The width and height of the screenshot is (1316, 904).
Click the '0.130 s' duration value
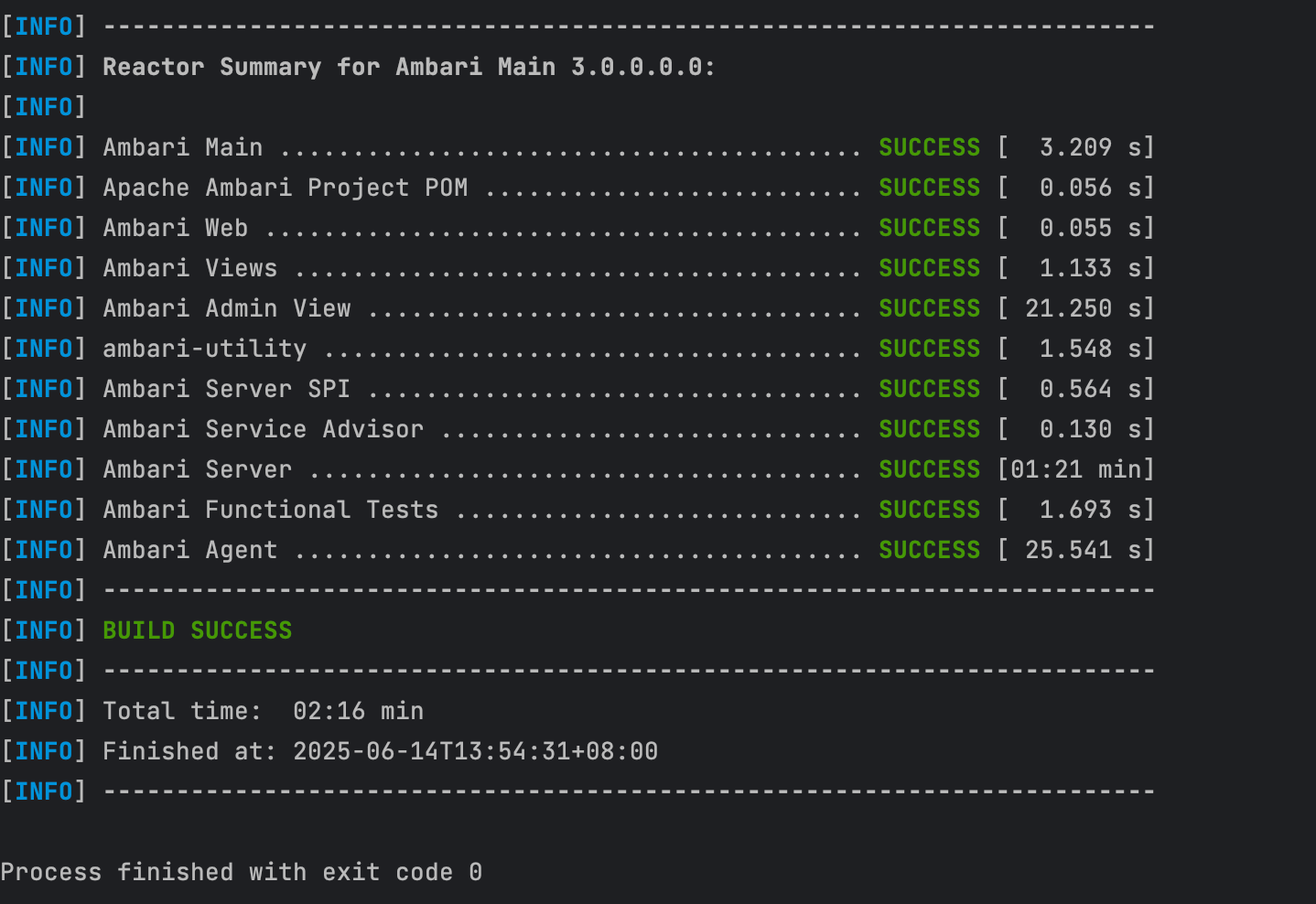pos(1091,429)
